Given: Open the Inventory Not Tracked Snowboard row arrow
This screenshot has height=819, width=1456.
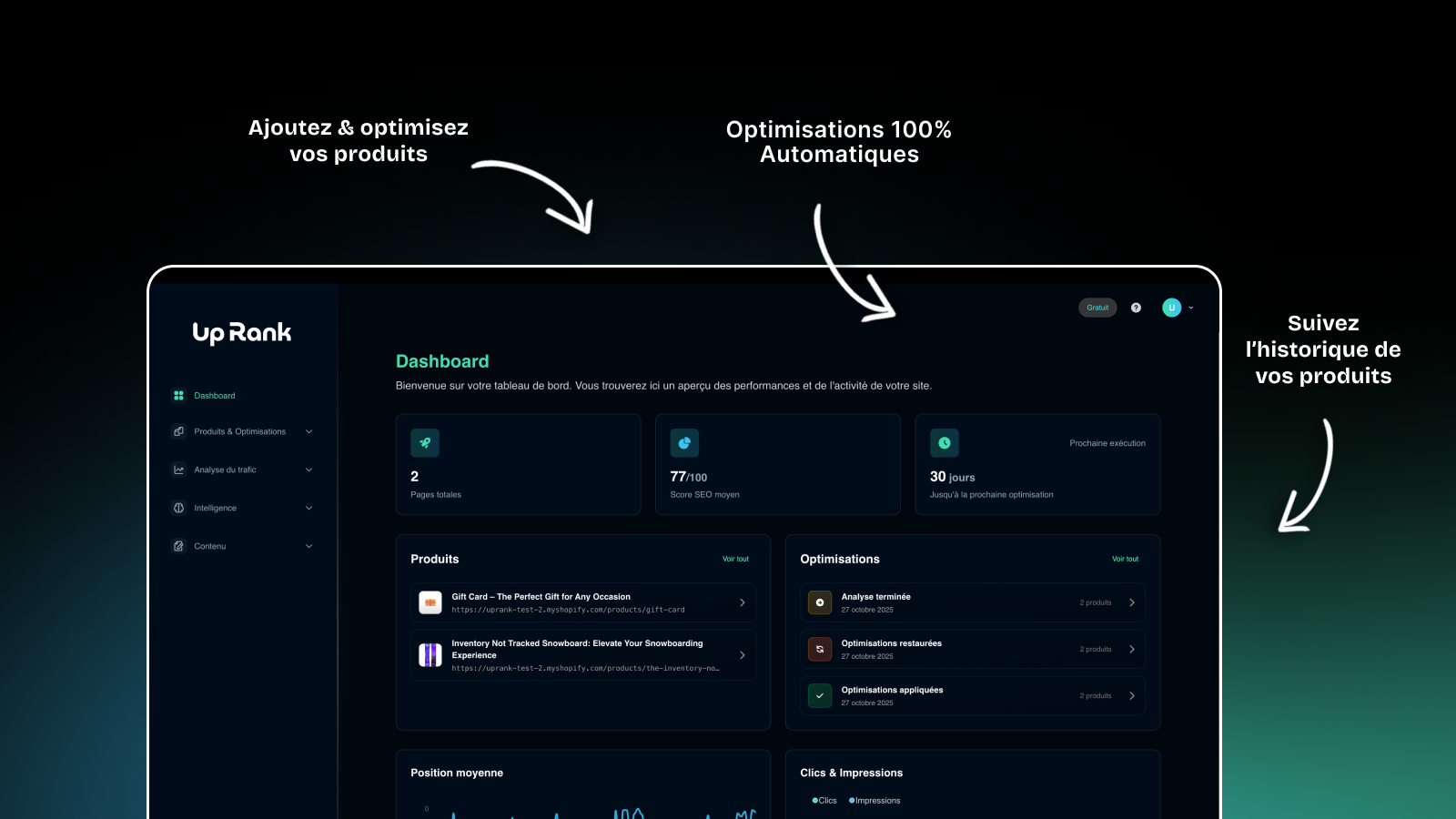Looking at the screenshot, I should (x=743, y=655).
